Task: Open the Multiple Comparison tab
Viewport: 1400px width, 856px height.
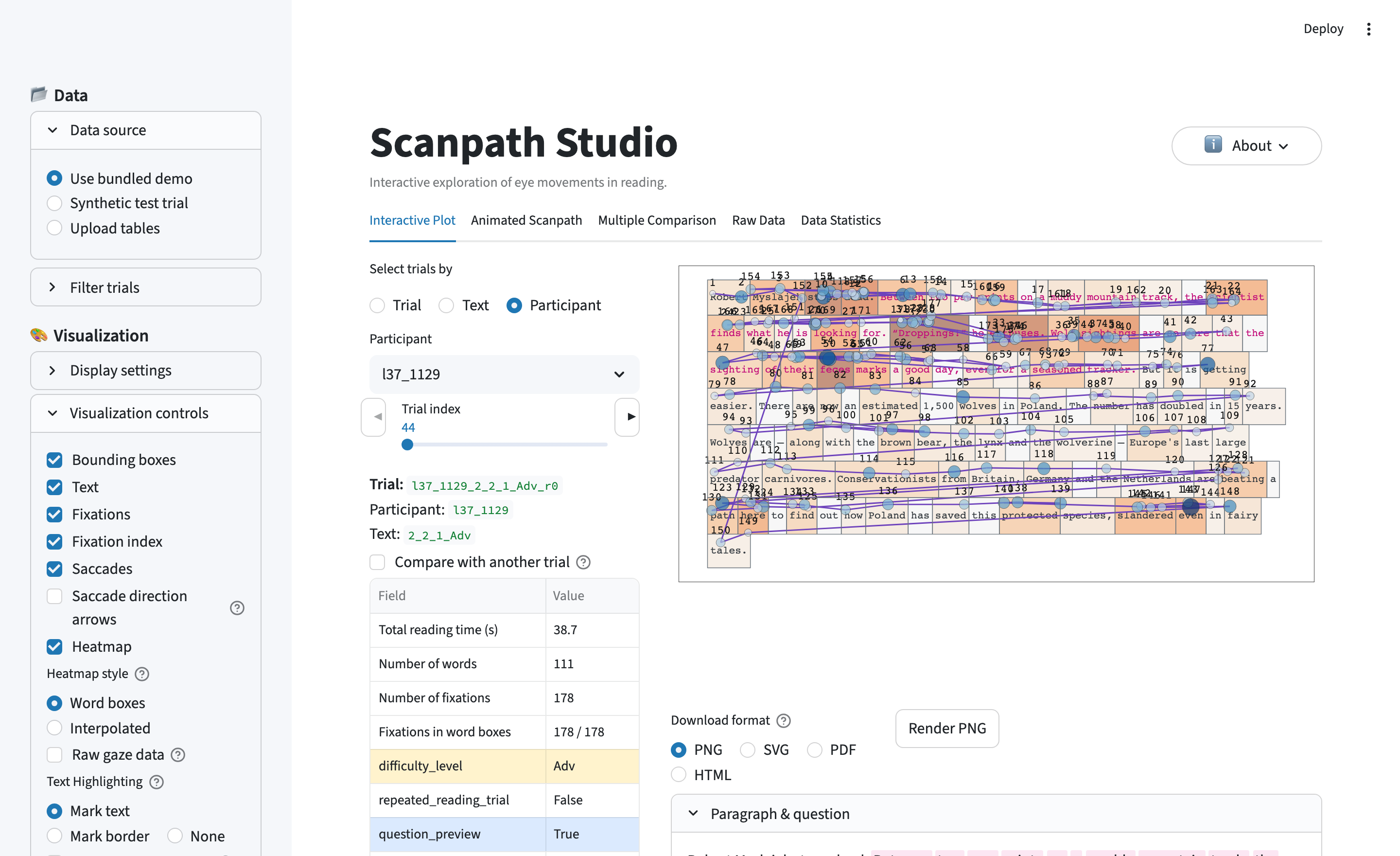Action: [657, 220]
